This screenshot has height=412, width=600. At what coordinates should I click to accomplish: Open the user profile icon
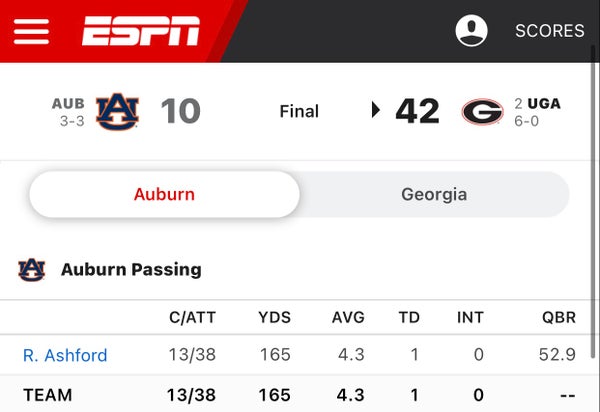tap(471, 31)
